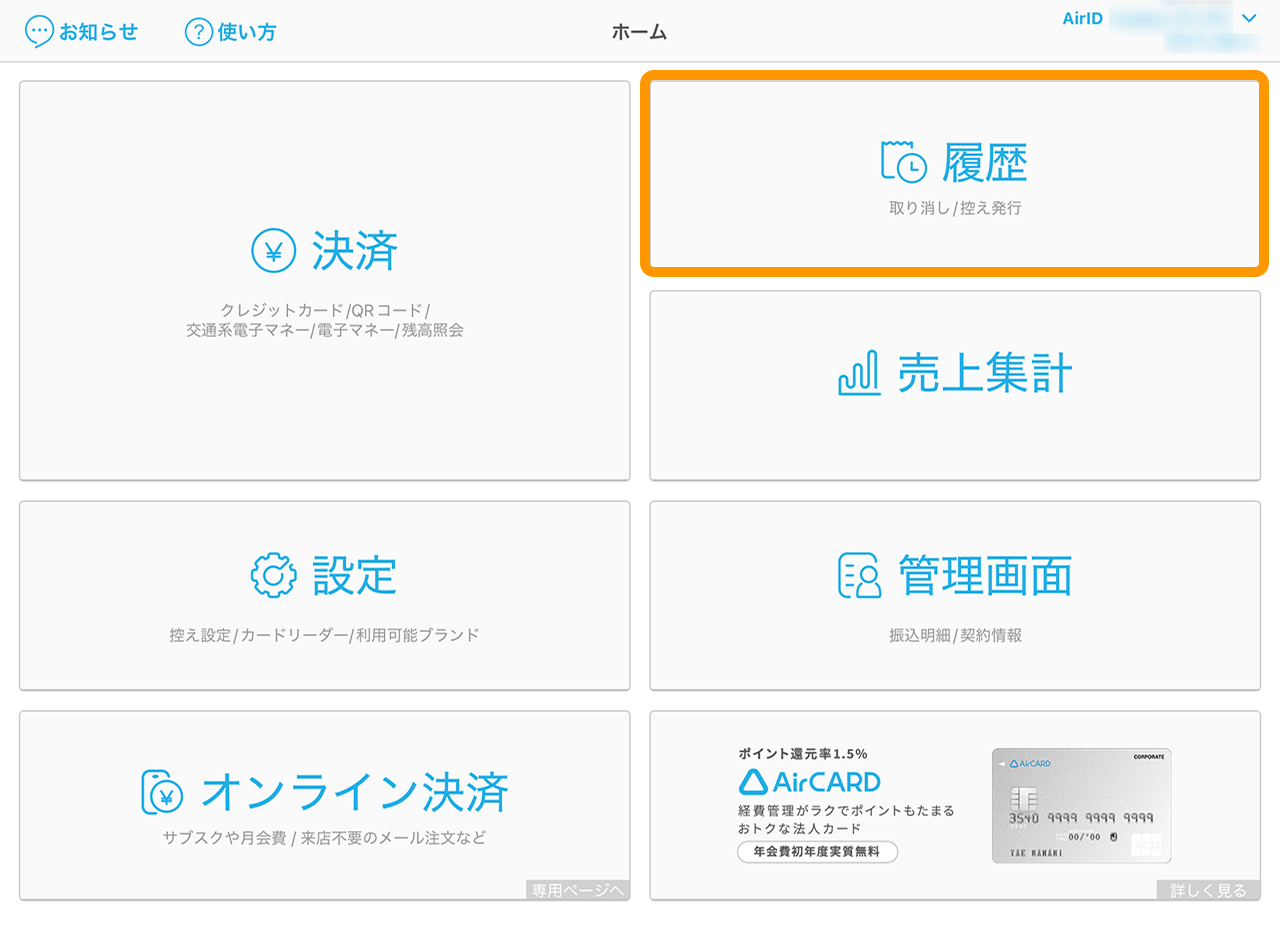Click the 詳しく見る link label
Image resolution: width=1280 pixels, height=937 pixels.
pos(1208,890)
